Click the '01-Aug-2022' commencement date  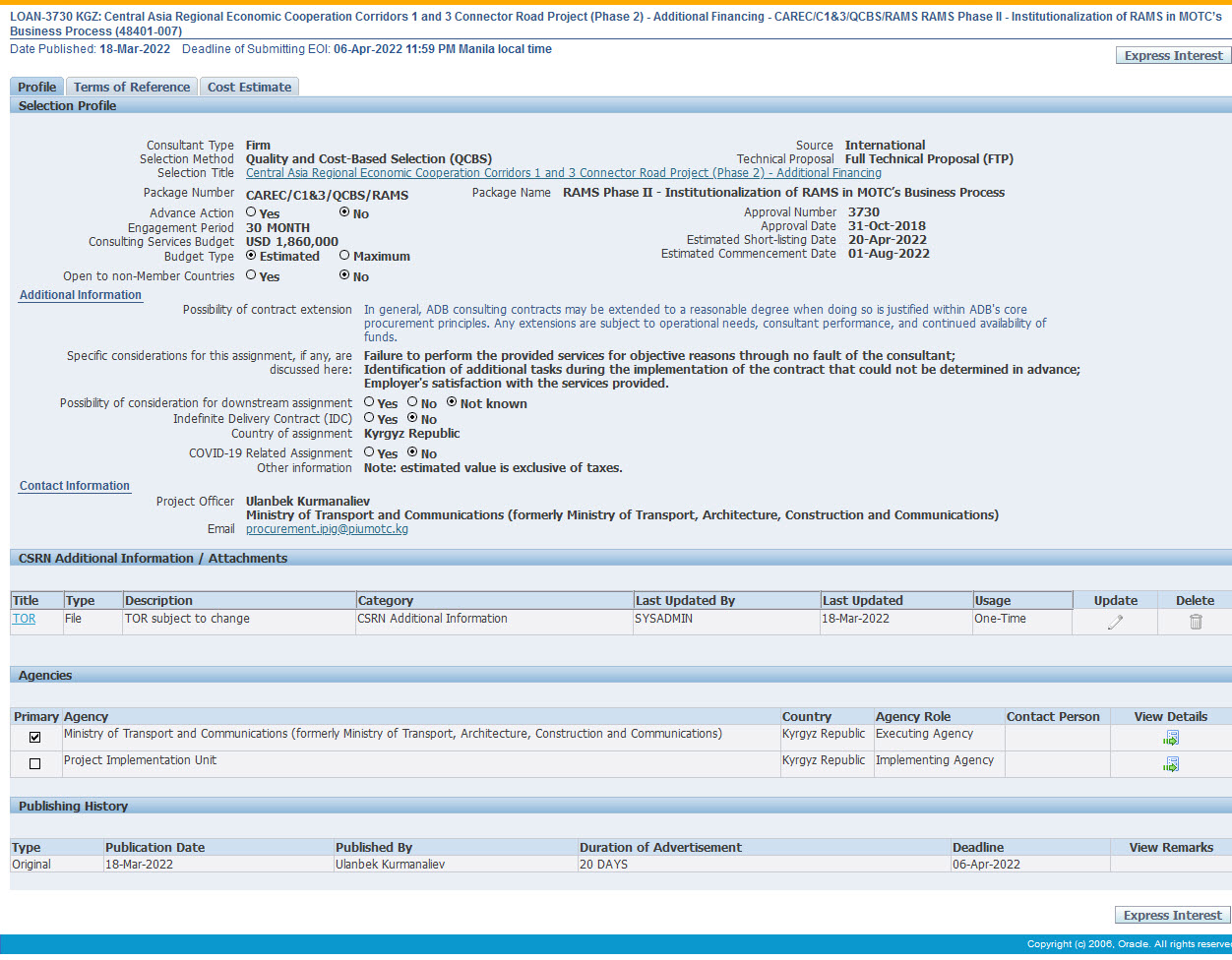[889, 254]
